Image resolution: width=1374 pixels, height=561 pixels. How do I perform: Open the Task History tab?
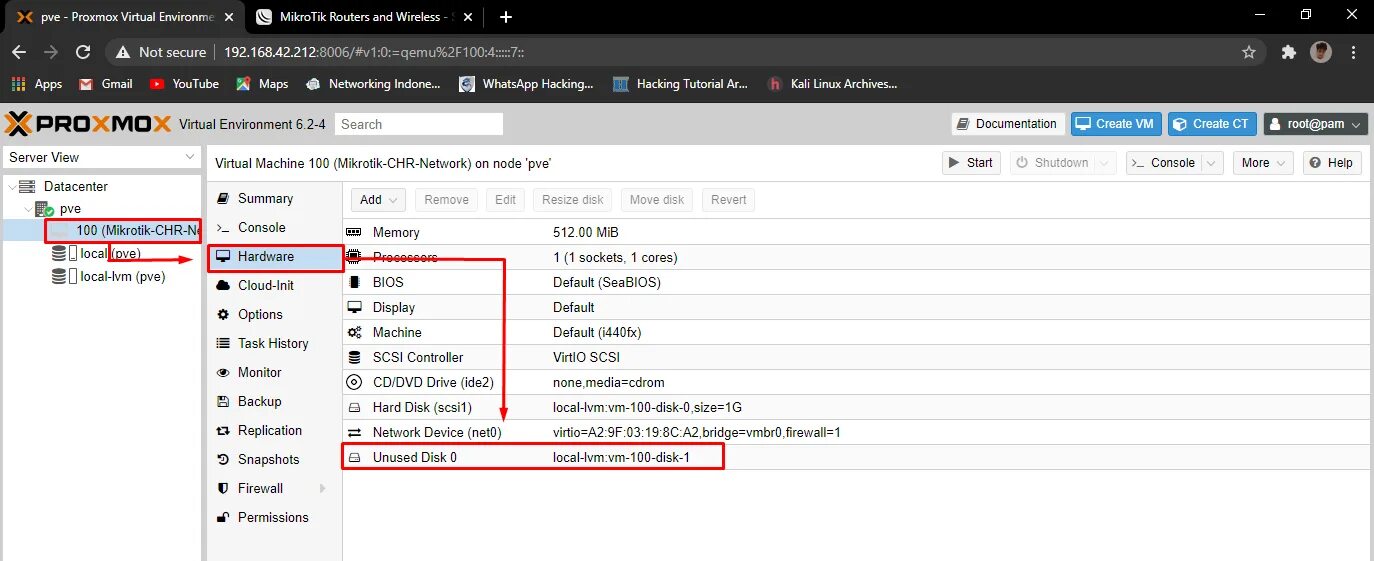pos(273,344)
